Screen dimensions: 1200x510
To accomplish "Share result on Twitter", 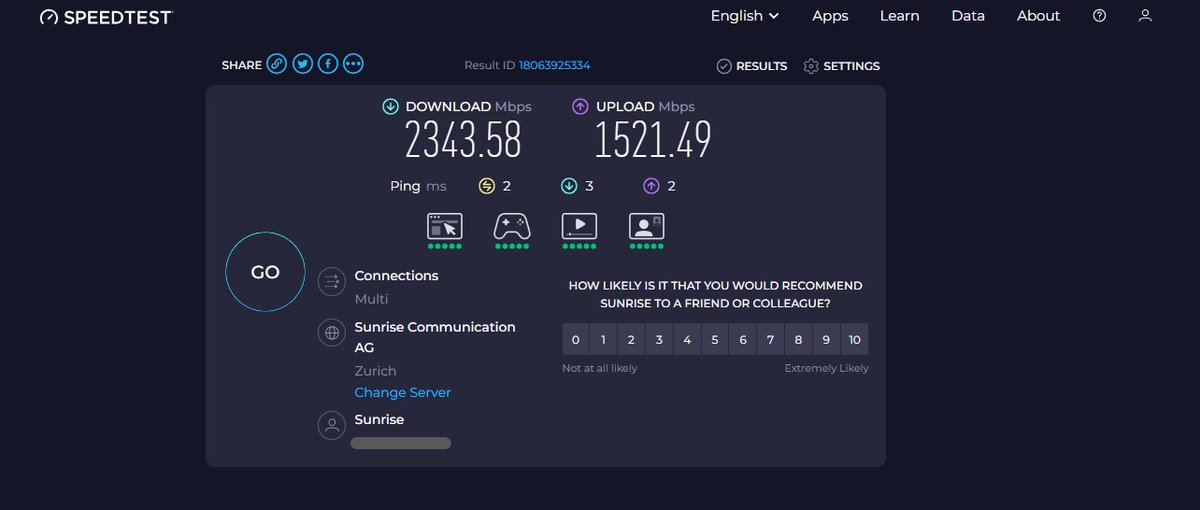I will coord(302,64).
